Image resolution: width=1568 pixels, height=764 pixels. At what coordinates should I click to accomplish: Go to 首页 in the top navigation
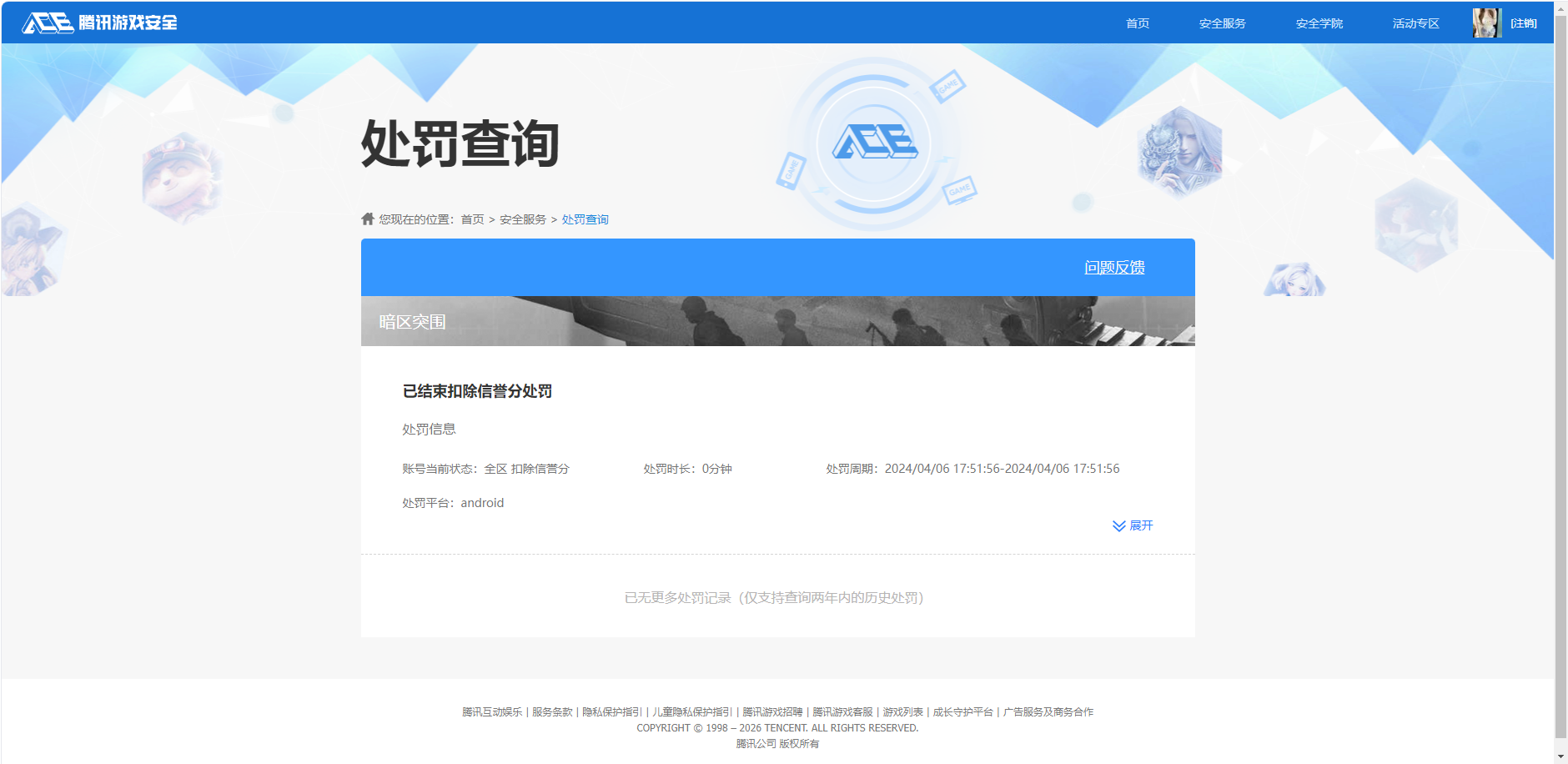click(x=1136, y=23)
